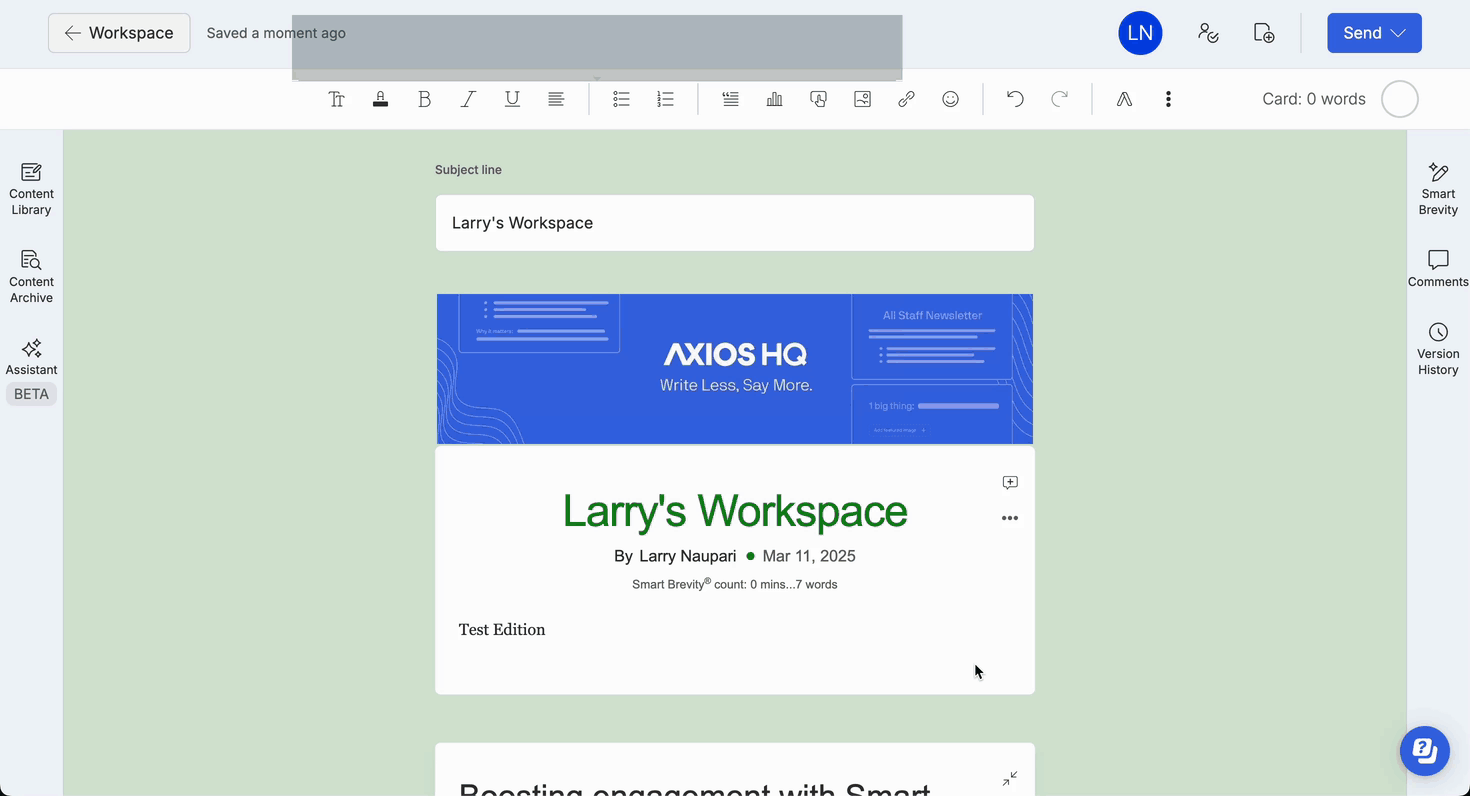The image size is (1470, 796).
Task: Open the text highlight color picker
Action: [x=380, y=99]
